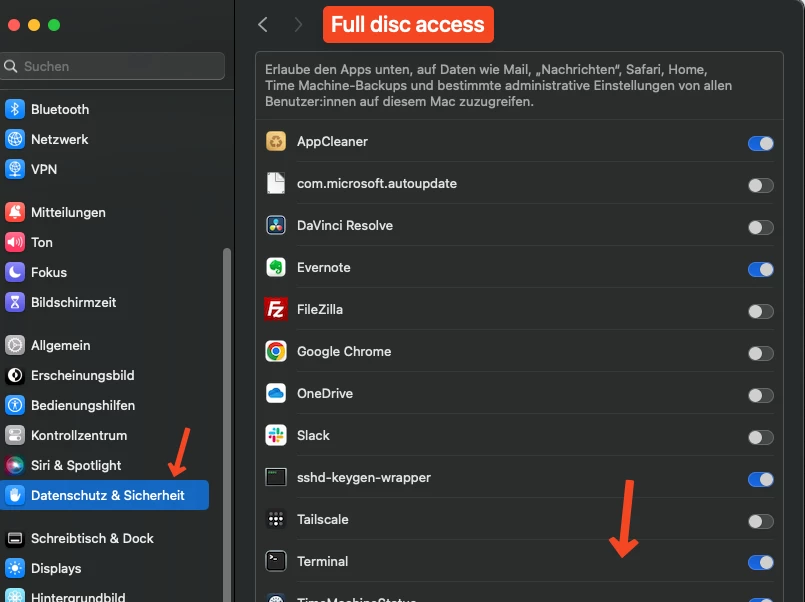Click the Displays sun icon
805x602 pixels.
[x=15, y=568]
